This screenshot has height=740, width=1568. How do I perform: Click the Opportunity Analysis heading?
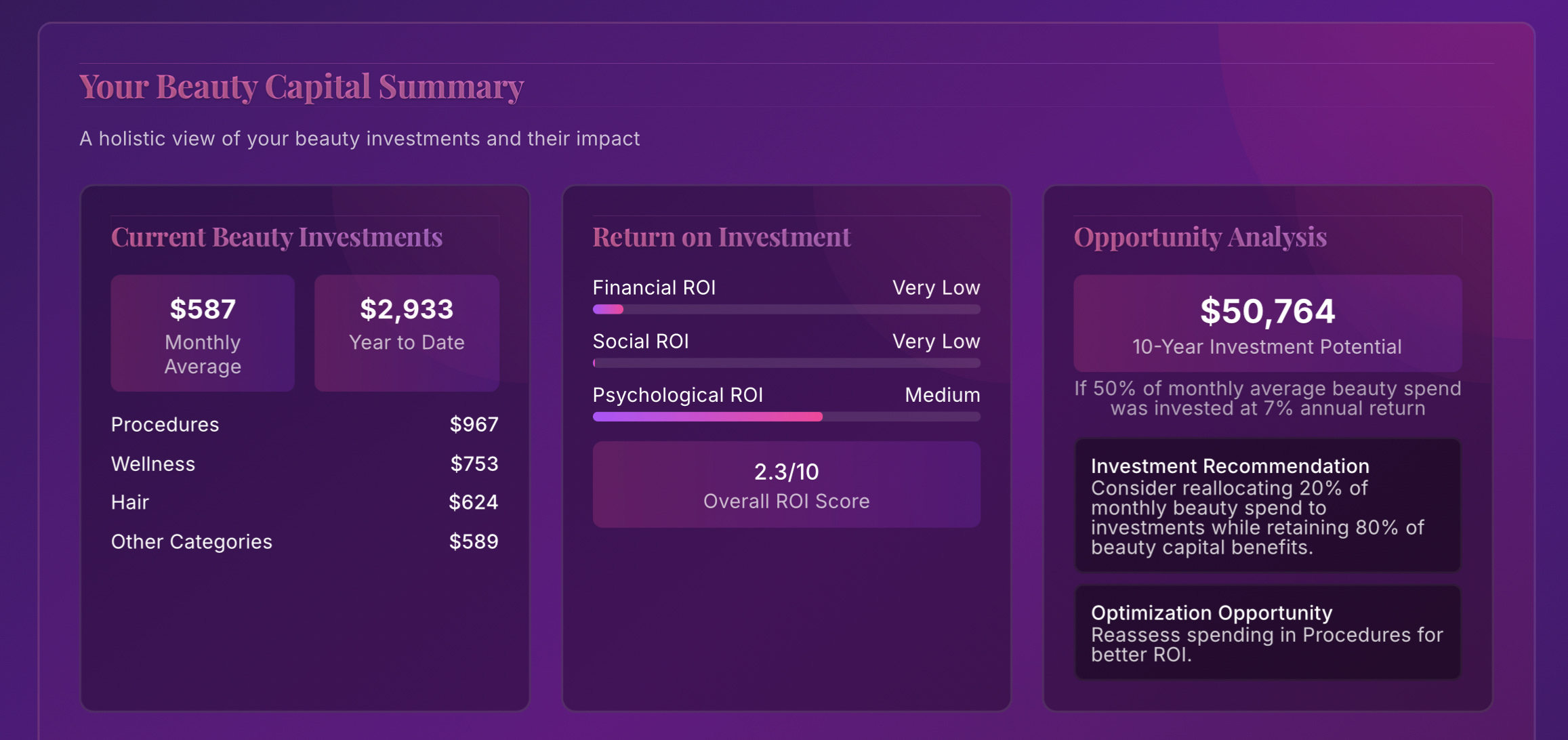click(x=1200, y=237)
